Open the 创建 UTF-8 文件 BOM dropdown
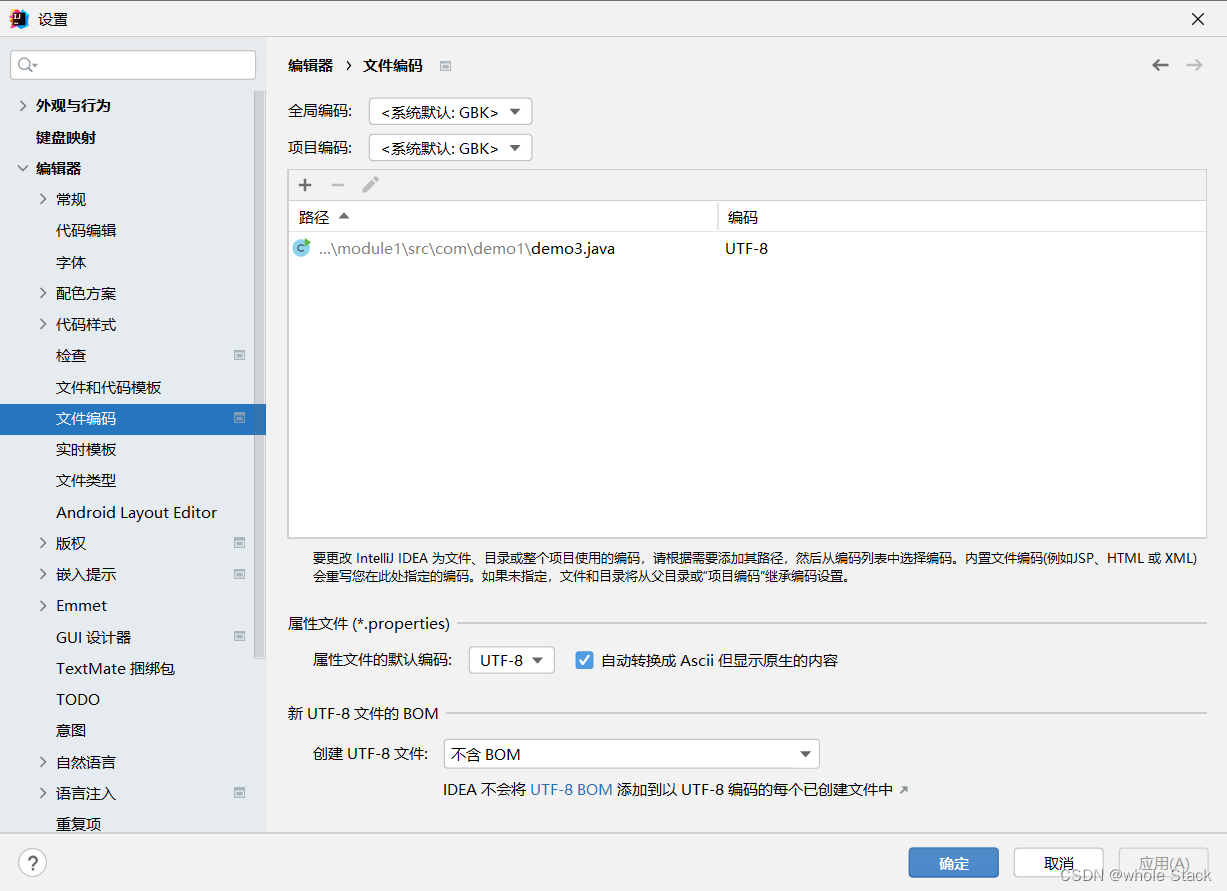The image size is (1227, 891). point(631,754)
